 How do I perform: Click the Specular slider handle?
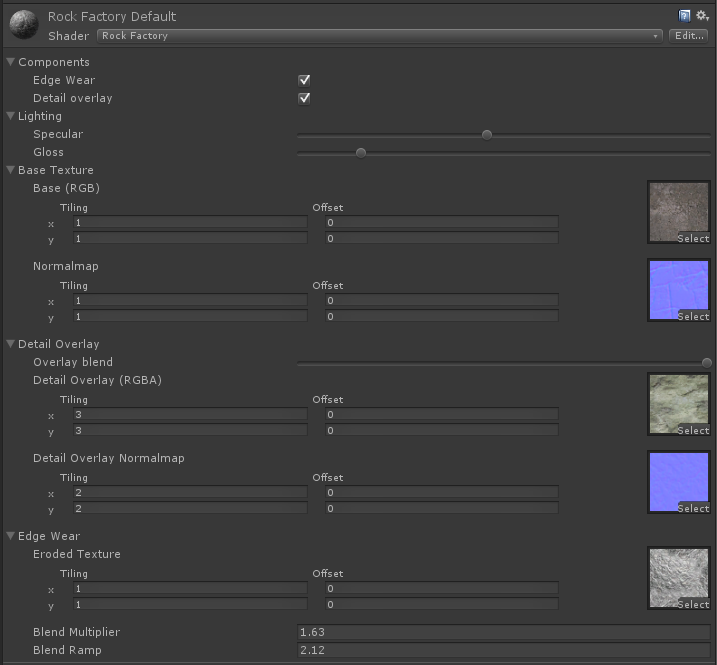487,135
